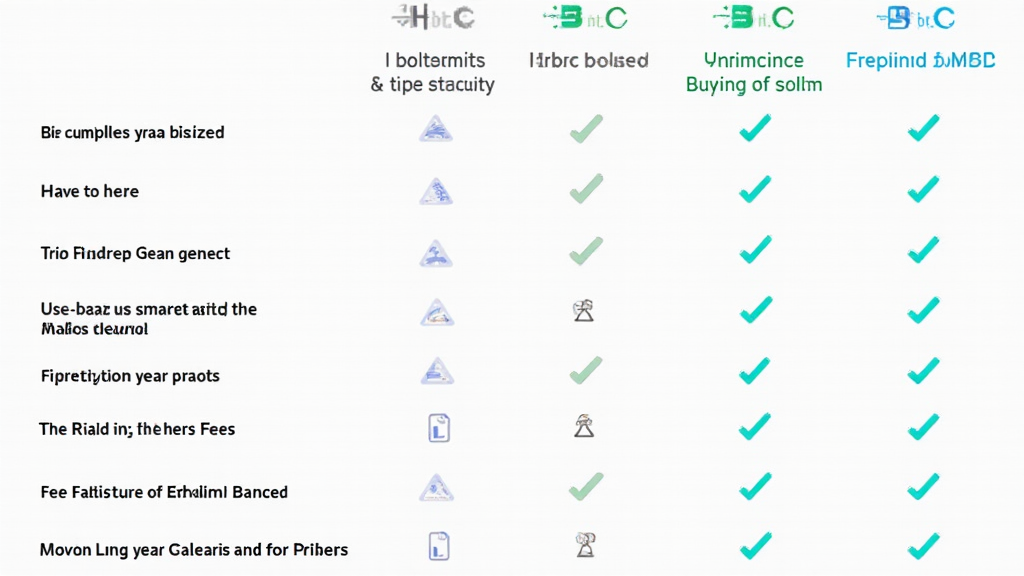Click the flask icon in the 'Use-baaz us smaret' row

coord(584,311)
